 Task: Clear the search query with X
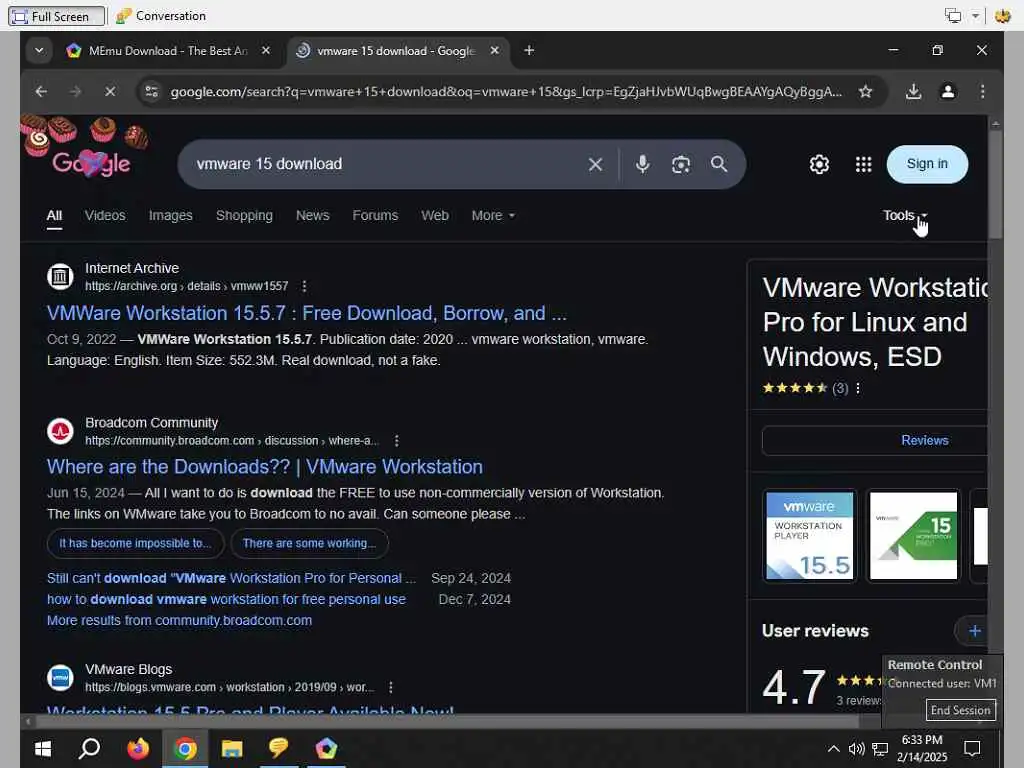pos(595,165)
